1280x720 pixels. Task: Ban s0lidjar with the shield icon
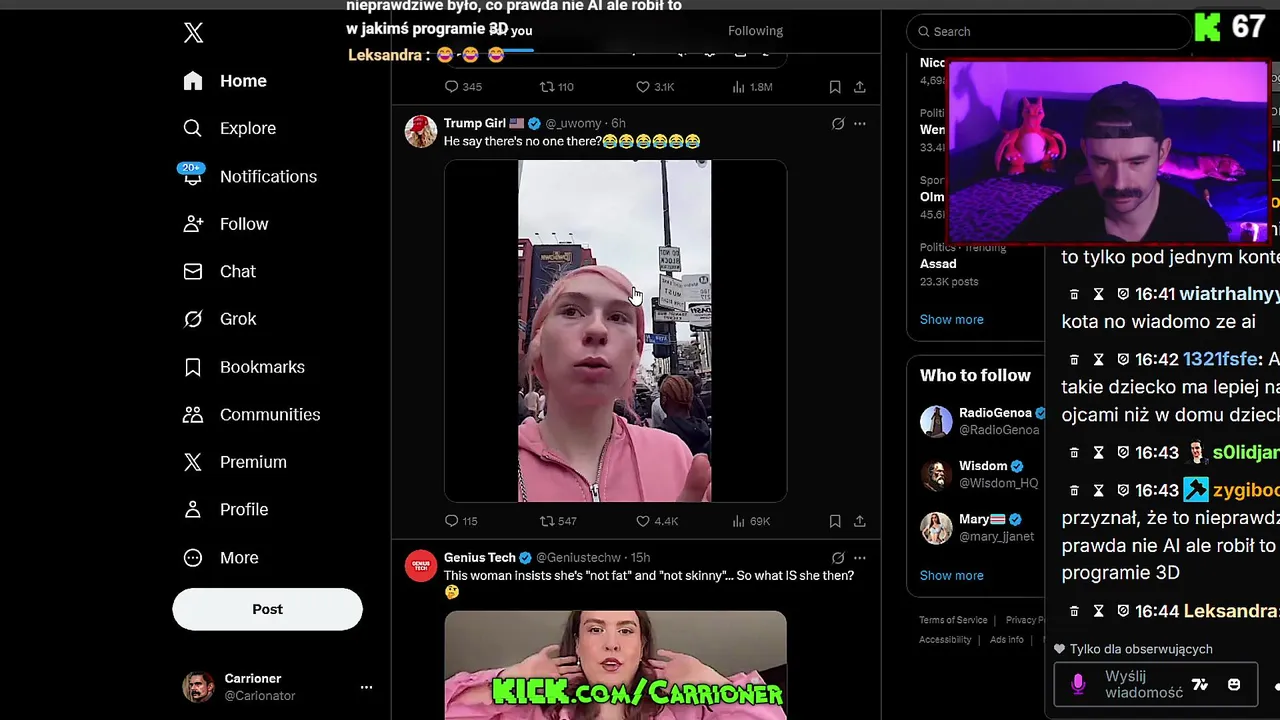click(1122, 453)
